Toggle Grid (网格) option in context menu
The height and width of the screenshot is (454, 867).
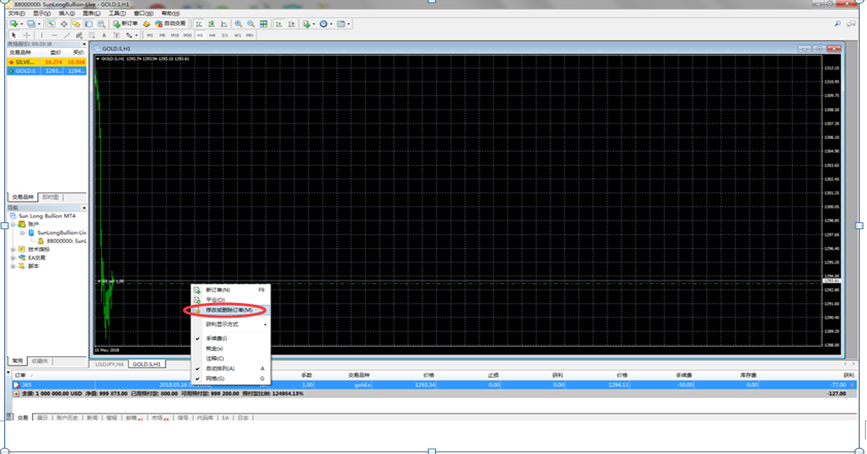(221, 379)
